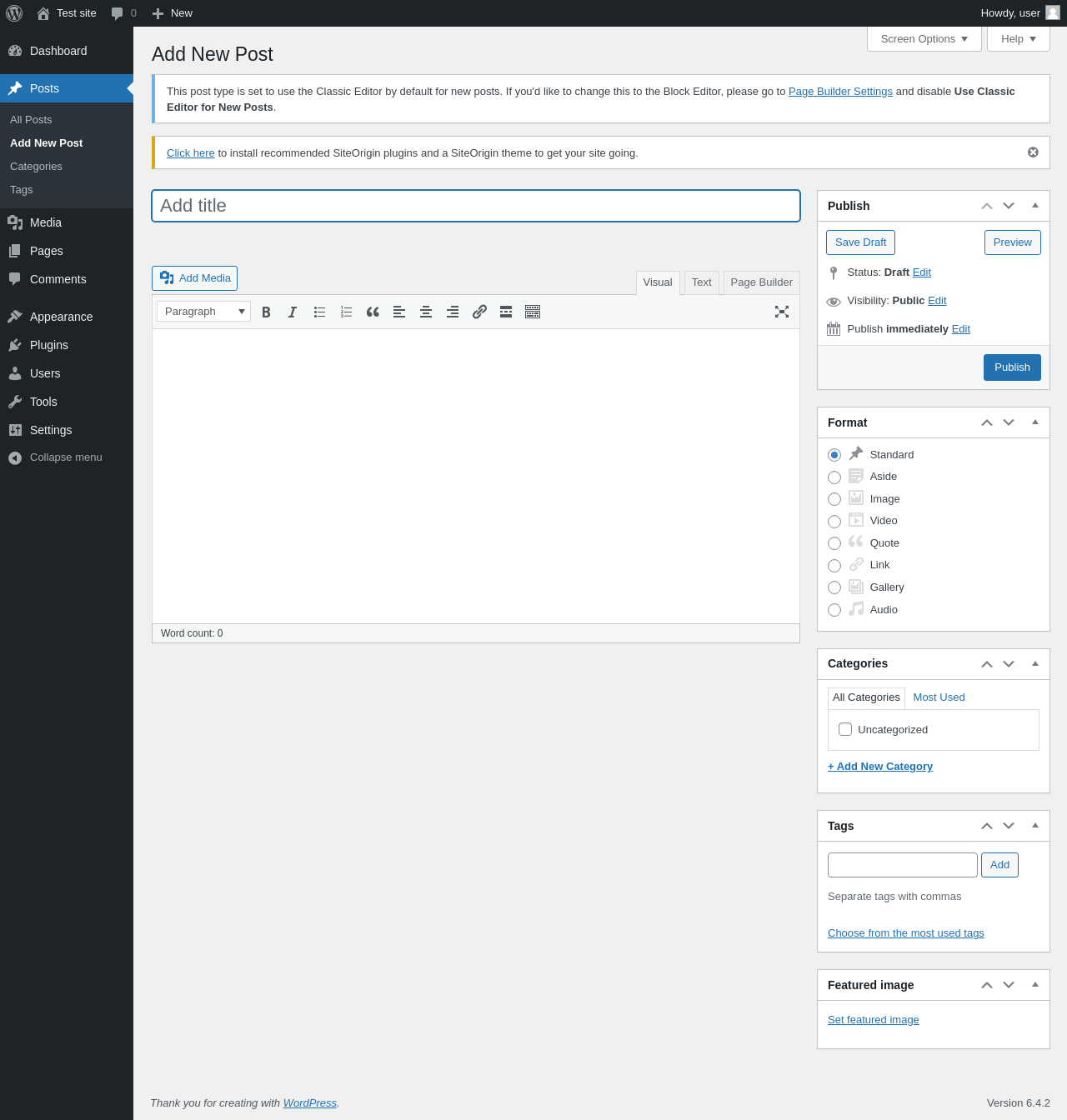
Task: Switch to the Page Builder tab
Action: 761,282
